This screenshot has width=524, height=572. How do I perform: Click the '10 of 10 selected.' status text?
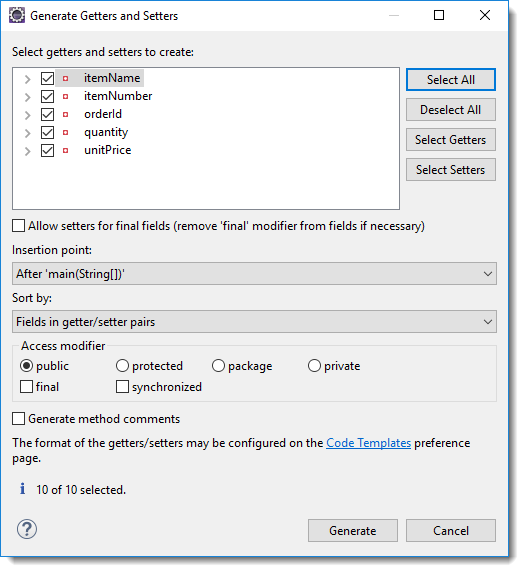pyautogui.click(x=81, y=490)
